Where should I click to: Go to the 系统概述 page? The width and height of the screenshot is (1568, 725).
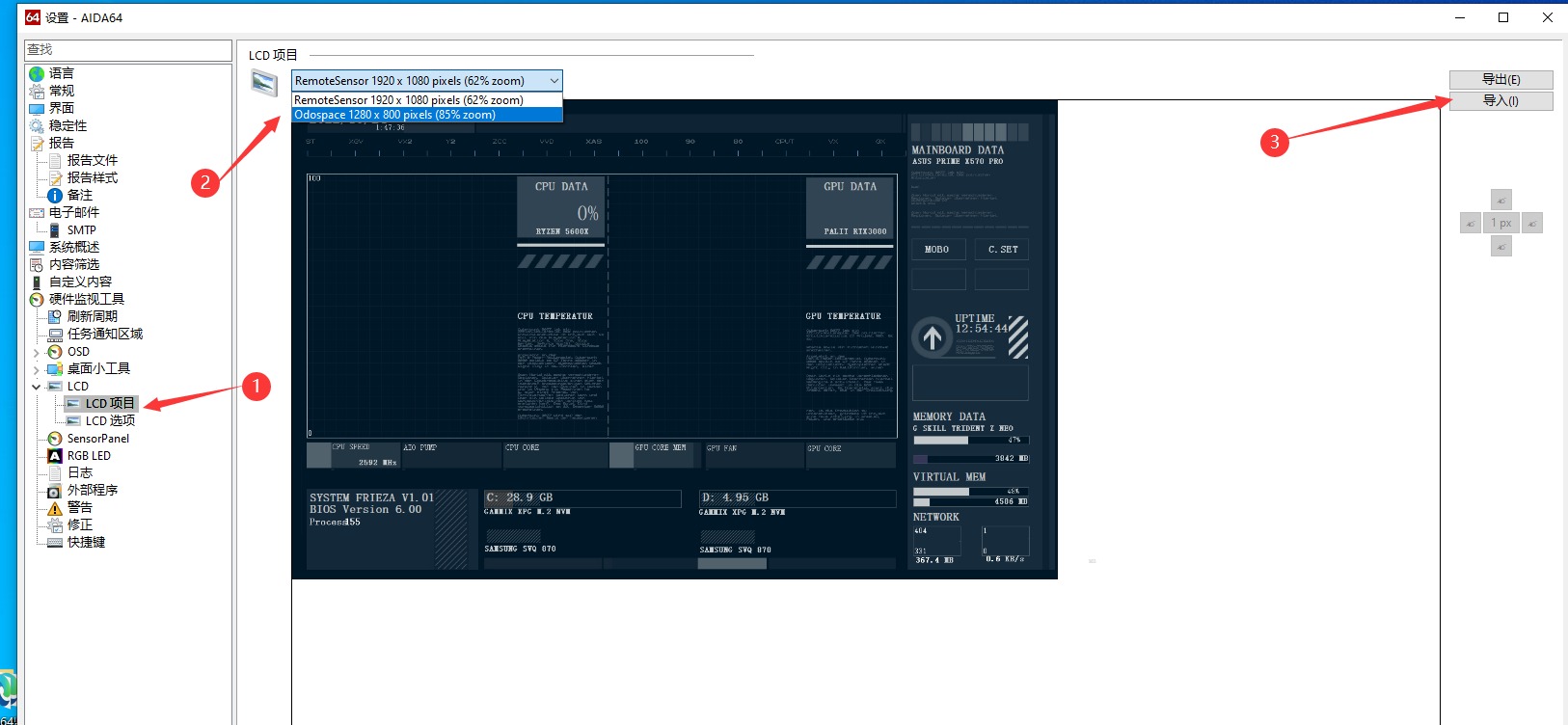(x=74, y=247)
